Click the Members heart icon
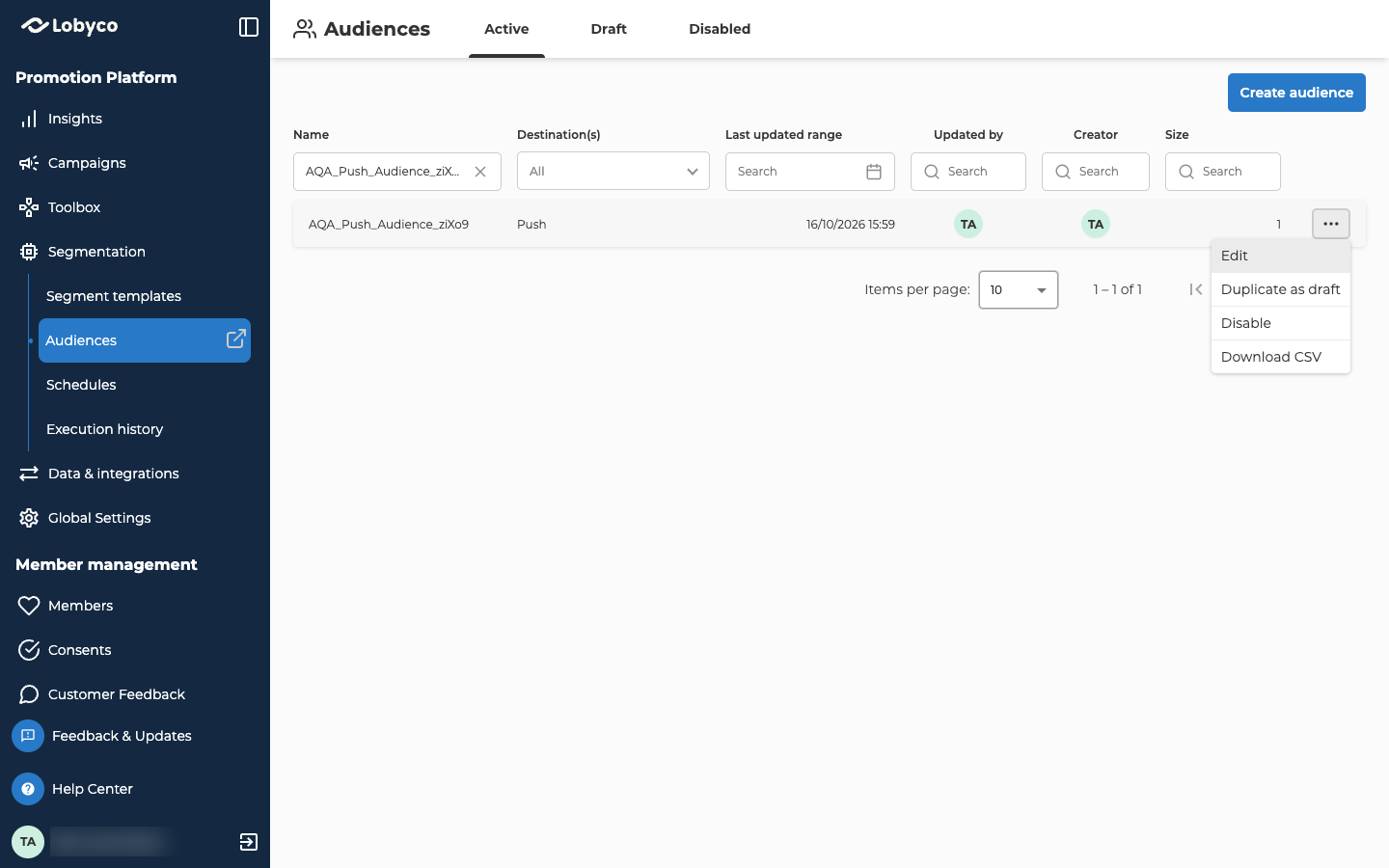The image size is (1389, 868). tap(29, 606)
